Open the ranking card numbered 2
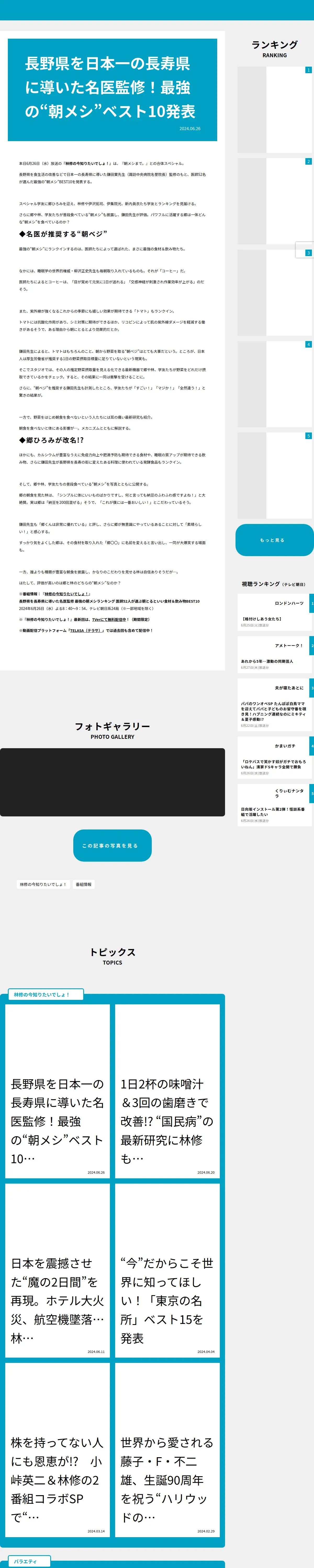Image resolution: width=314 pixels, height=1568 pixels. (x=274, y=201)
